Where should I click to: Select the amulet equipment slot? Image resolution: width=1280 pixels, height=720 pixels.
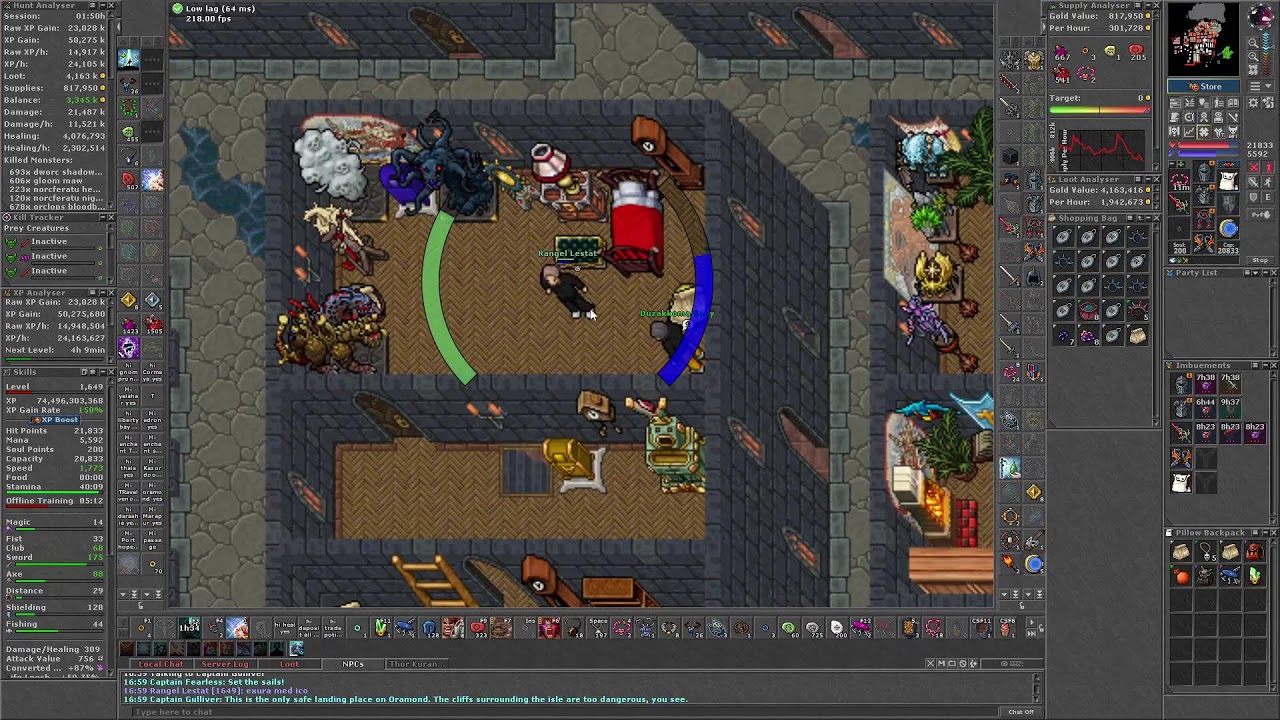(1179, 180)
